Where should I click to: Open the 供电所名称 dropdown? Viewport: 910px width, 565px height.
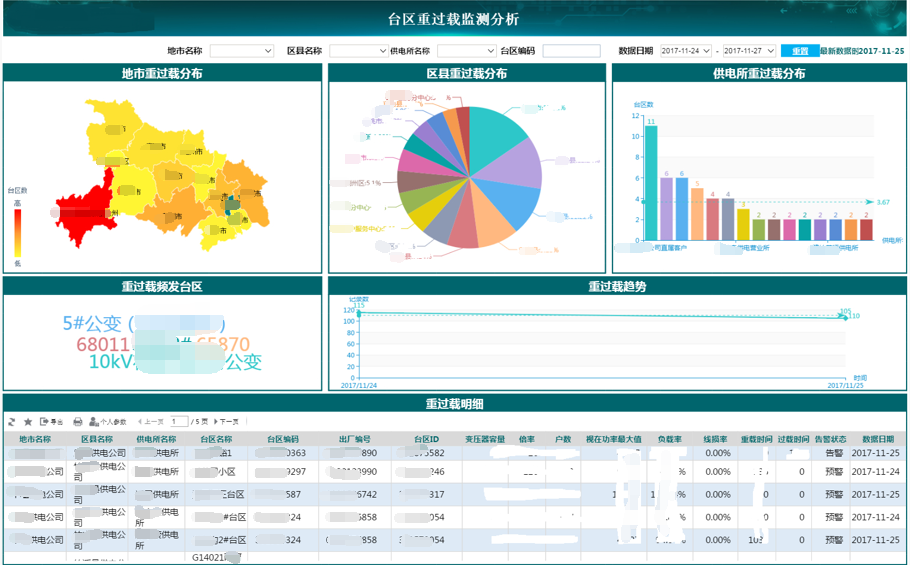pyautogui.click(x=466, y=51)
